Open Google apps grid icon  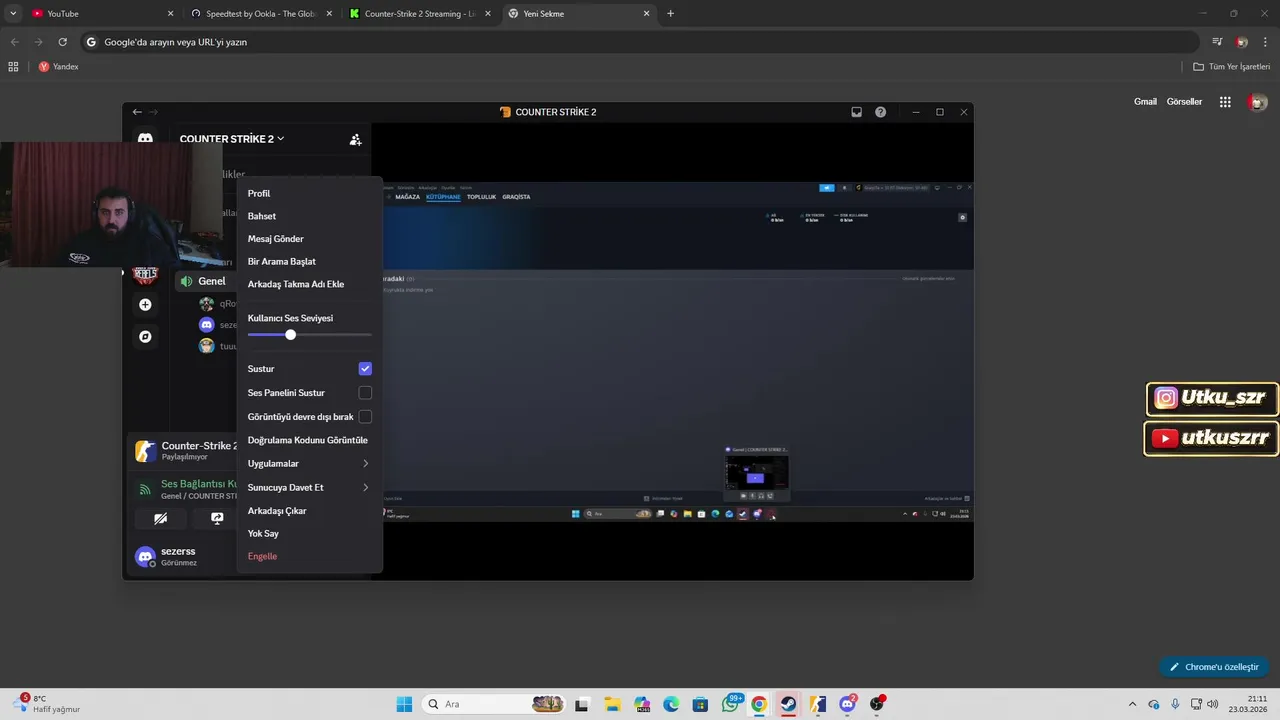coord(1225,102)
